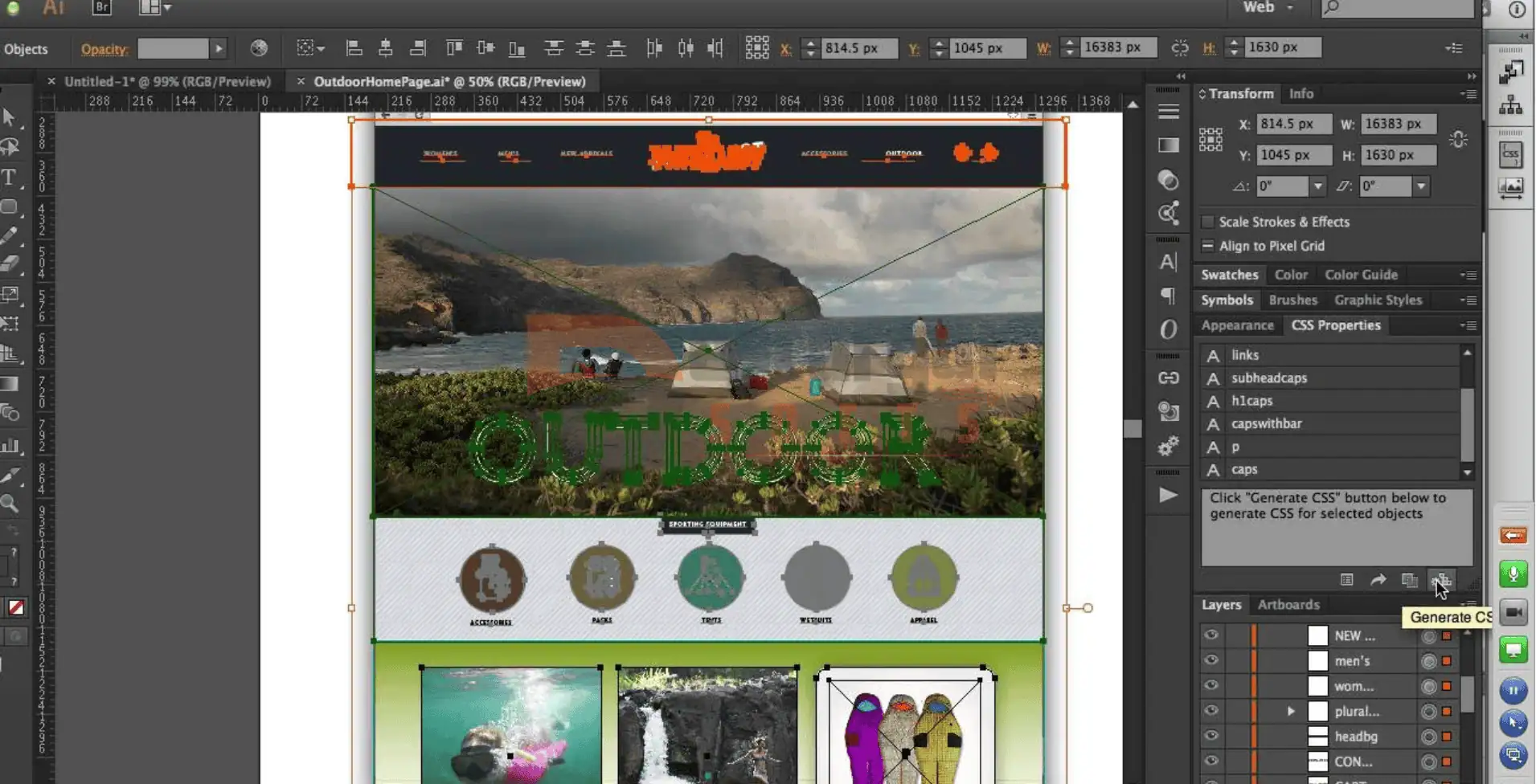1536x784 pixels.
Task: Click the Constrain Width and Height Proportions link icon
Action: tap(1458, 140)
